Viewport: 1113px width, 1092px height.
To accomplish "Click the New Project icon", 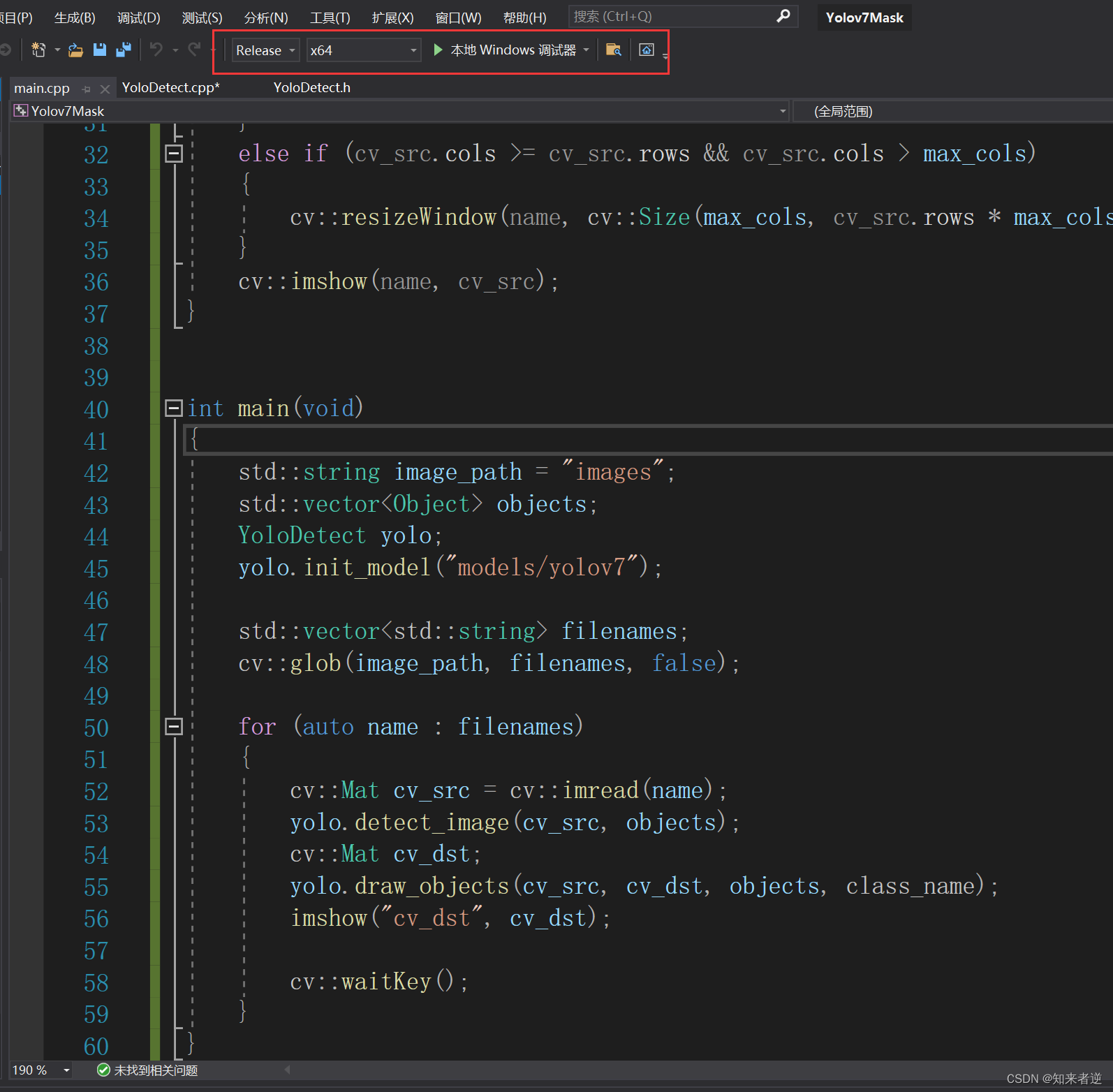I will click(38, 50).
